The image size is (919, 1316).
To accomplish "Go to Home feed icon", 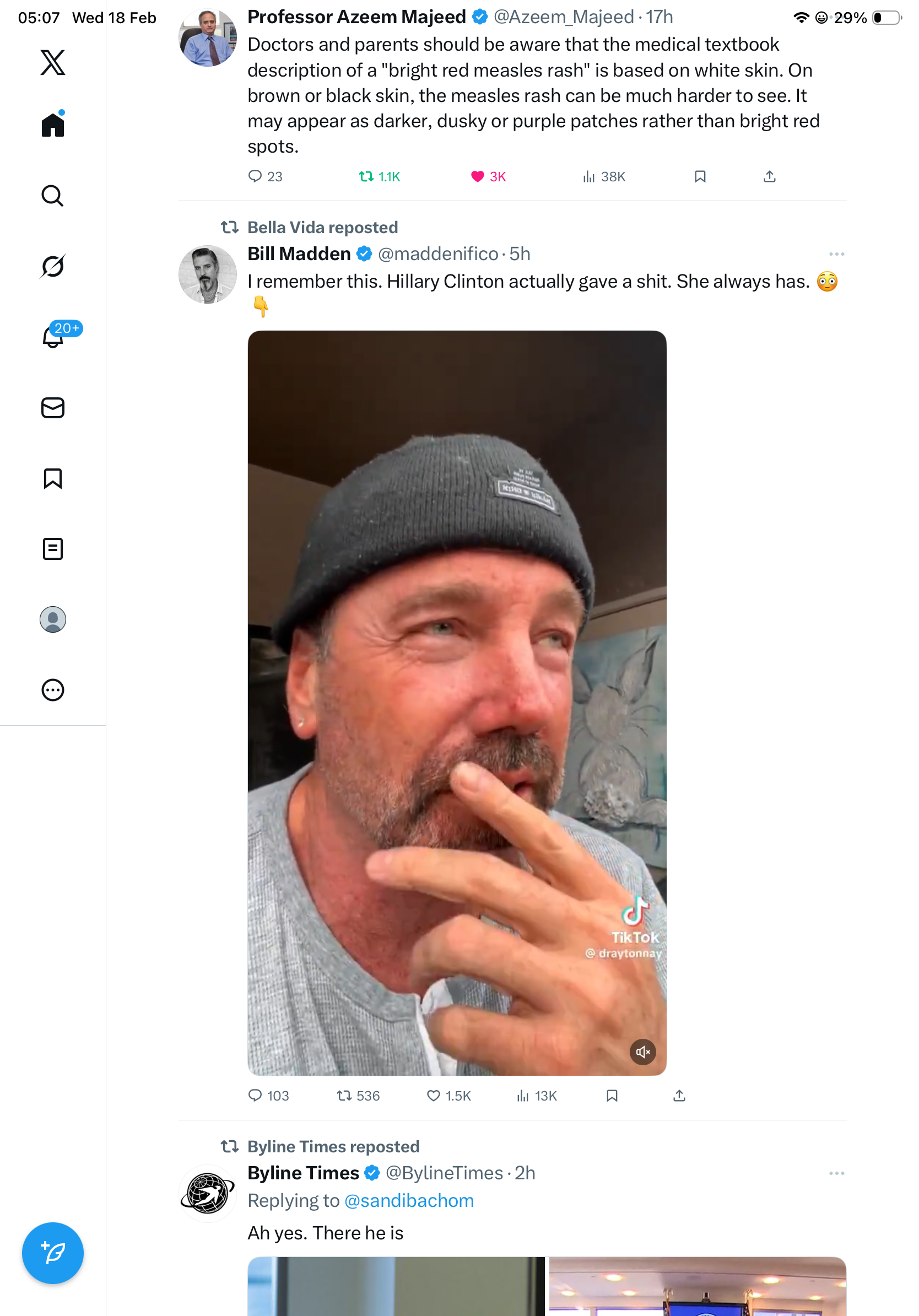I will click(53, 125).
